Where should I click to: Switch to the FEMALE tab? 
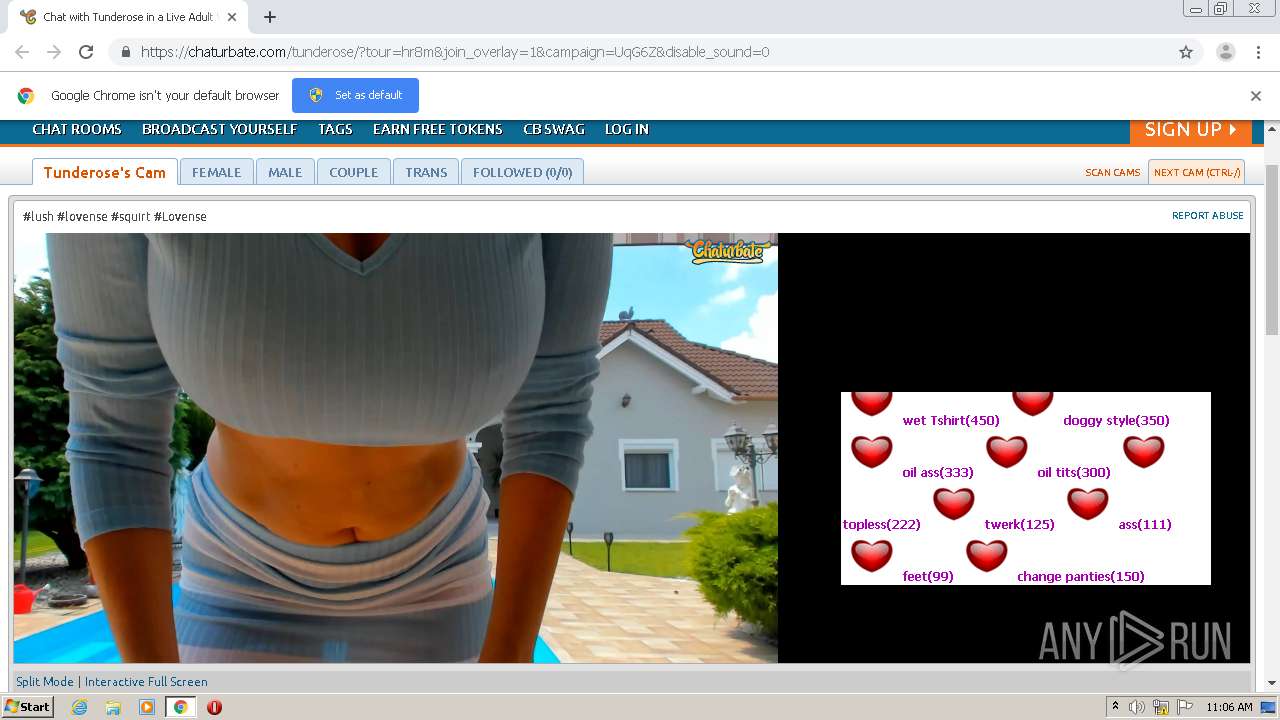(x=217, y=172)
